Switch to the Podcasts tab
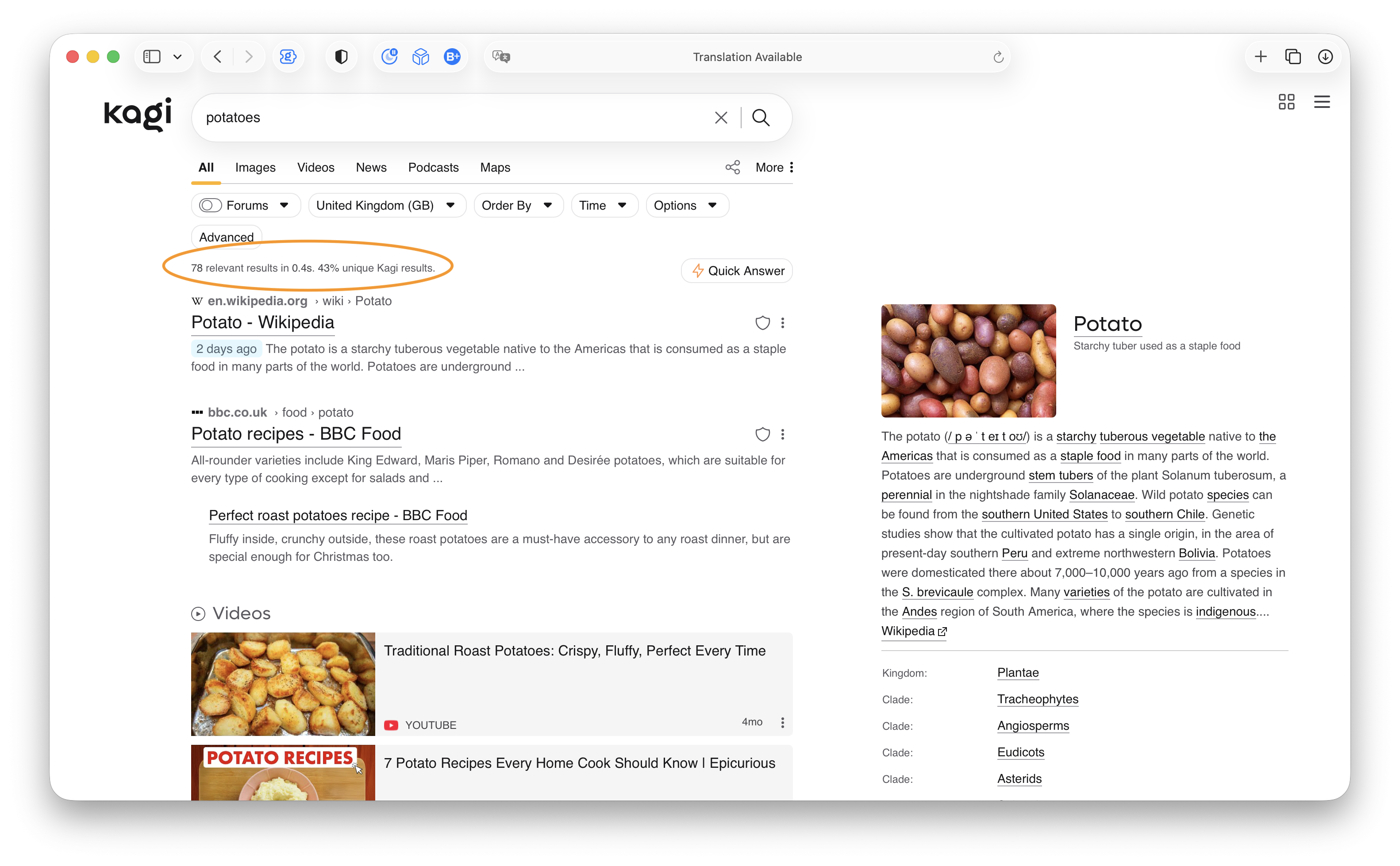 coord(434,167)
